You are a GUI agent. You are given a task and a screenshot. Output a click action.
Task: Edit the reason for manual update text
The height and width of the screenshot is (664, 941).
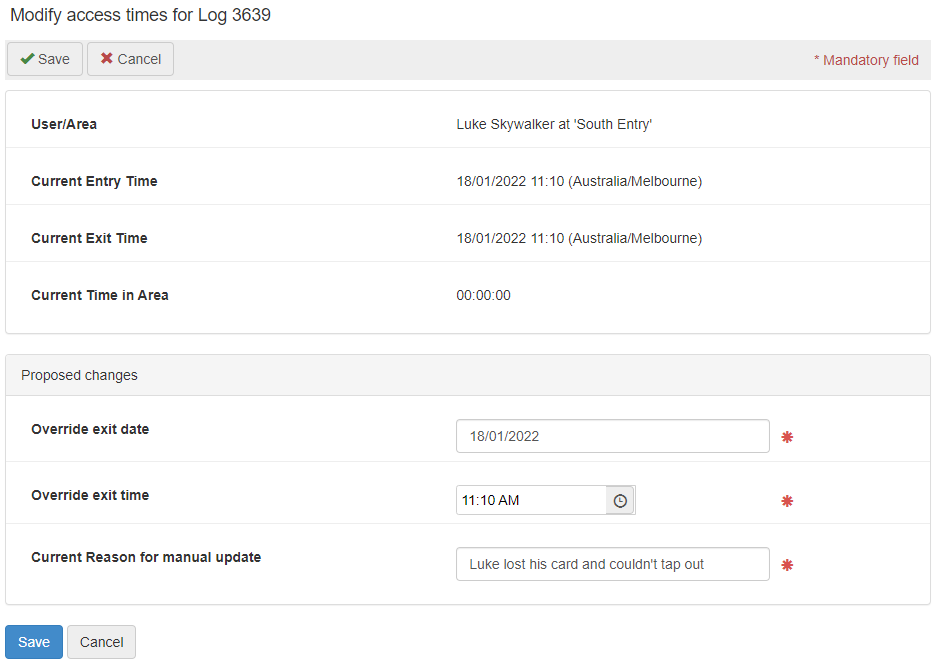click(x=612, y=564)
